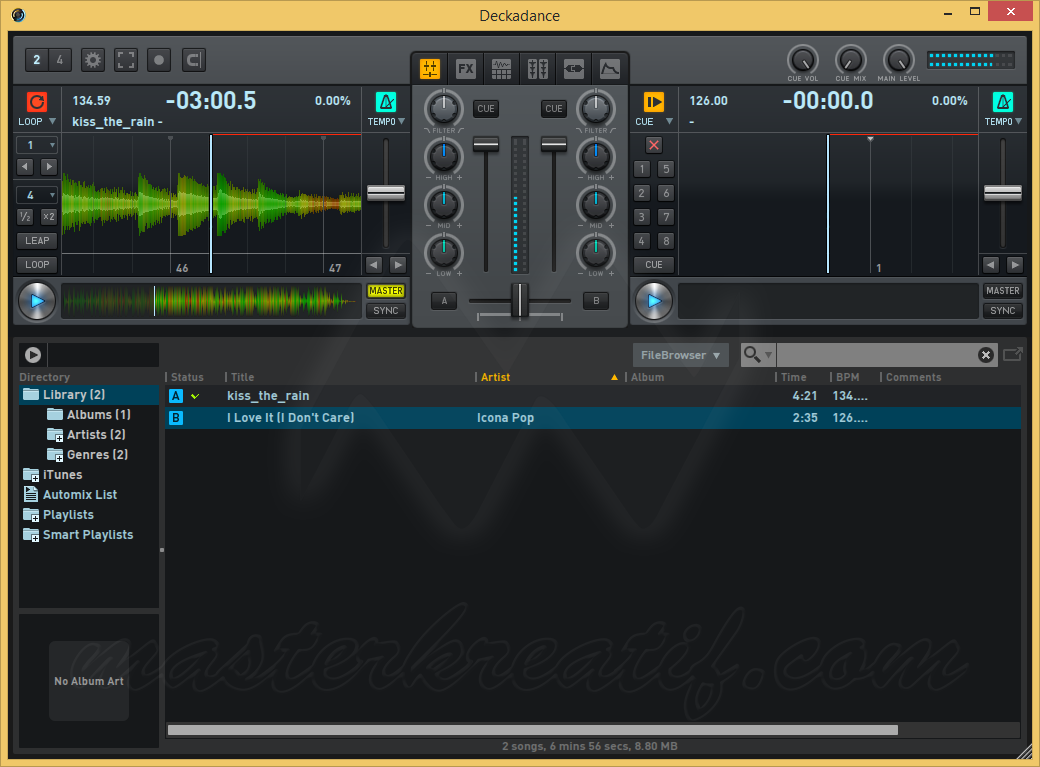Toggle the deck A loop icon
Viewport: 1040px width, 767px height.
click(x=36, y=102)
